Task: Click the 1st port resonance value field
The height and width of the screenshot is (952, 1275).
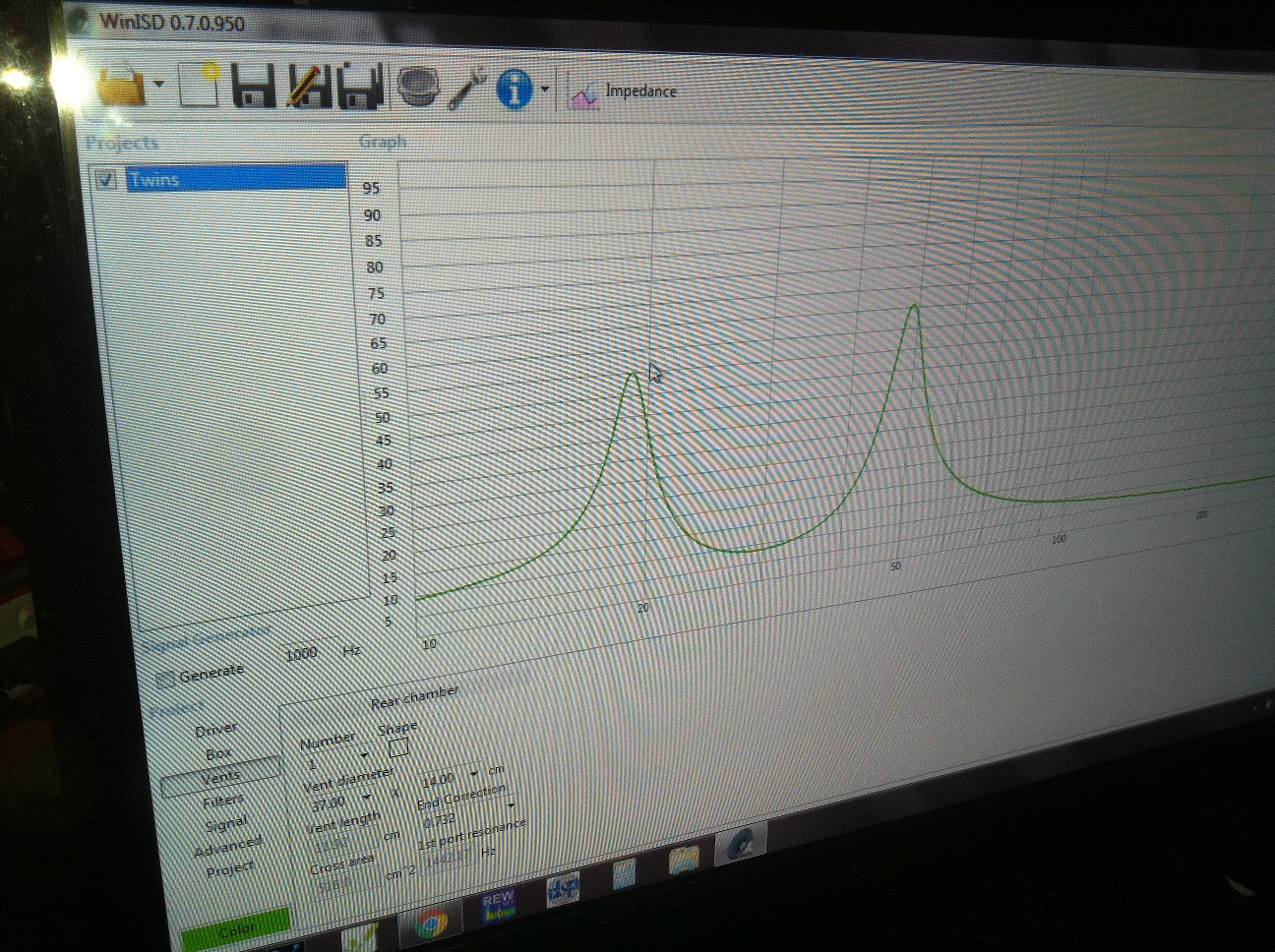Action: click(449, 859)
